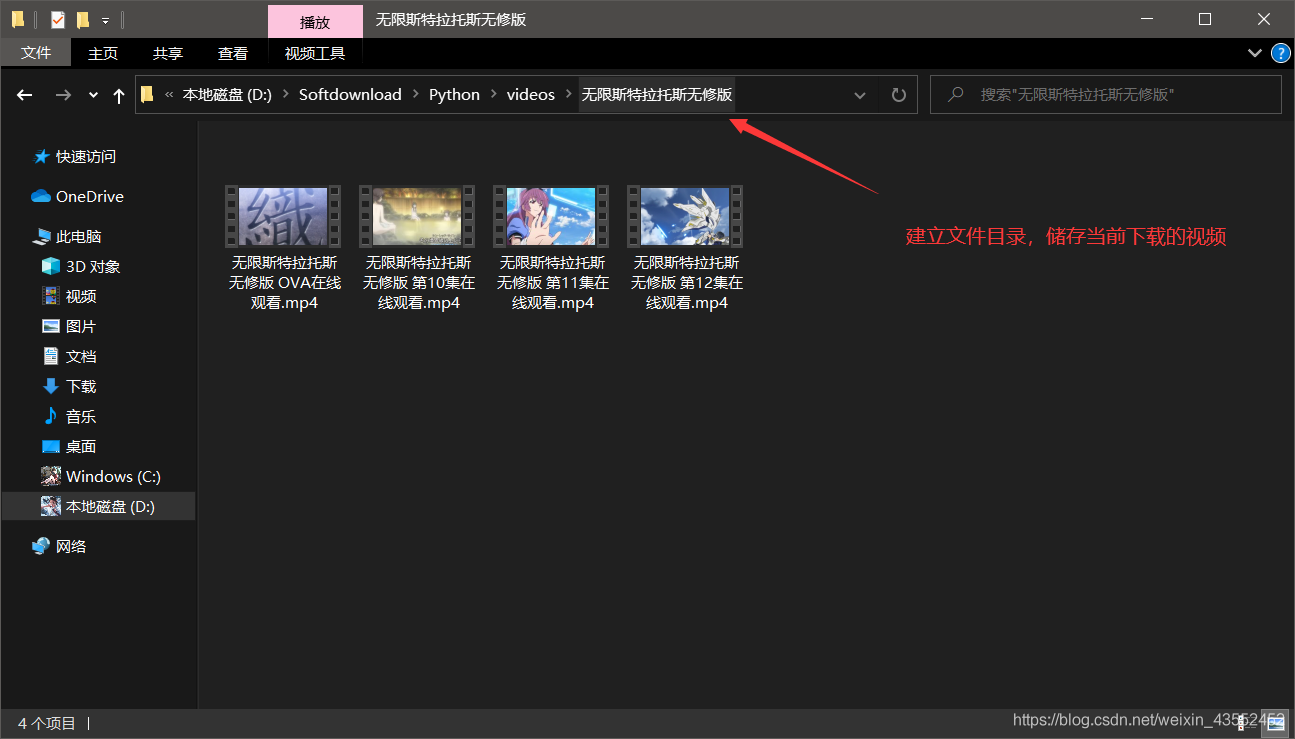Expand chevron after Python breadcrumb
This screenshot has height=739, width=1295.
tap(493, 94)
